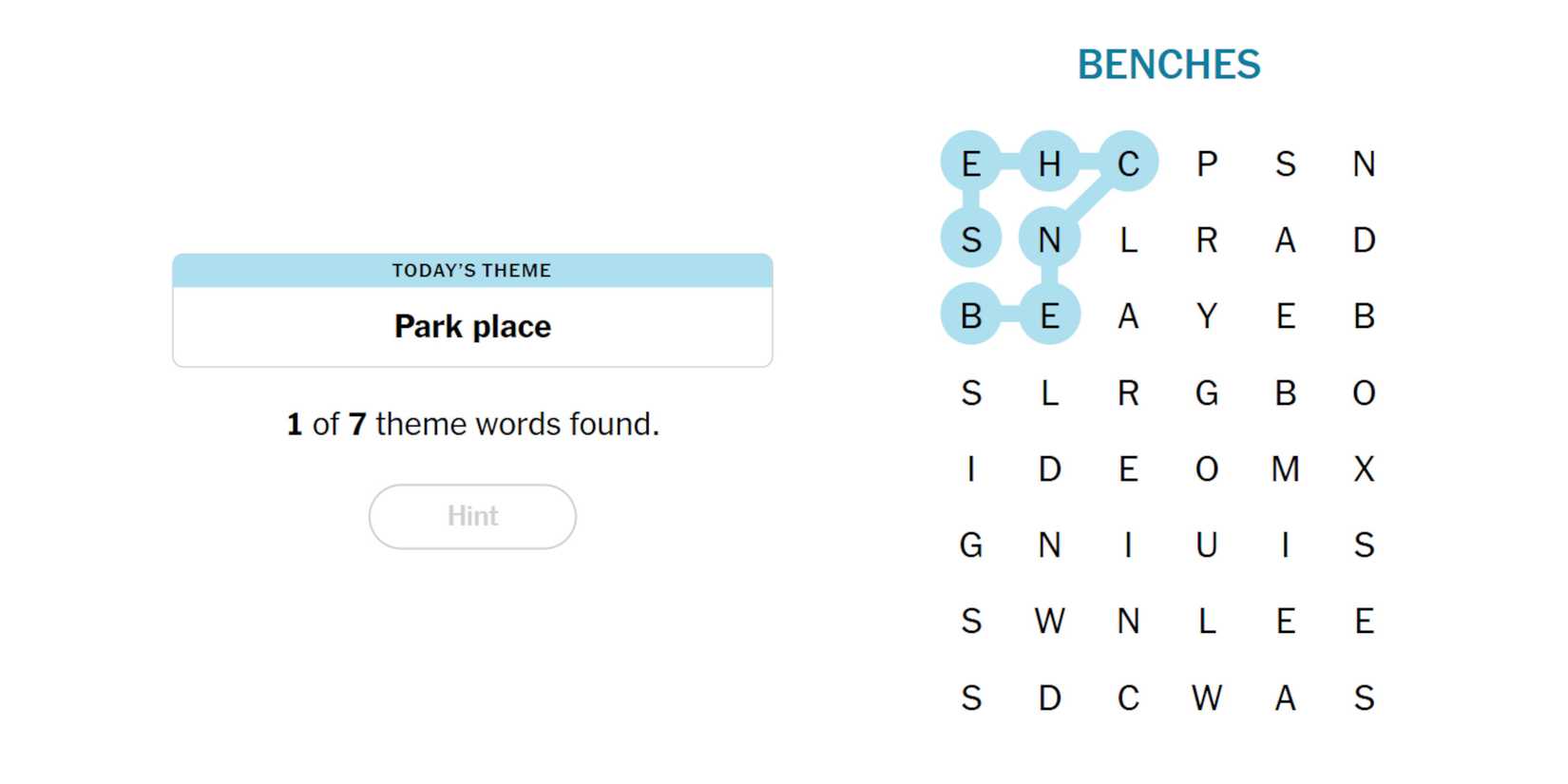Select the letter X tile

click(x=1364, y=468)
